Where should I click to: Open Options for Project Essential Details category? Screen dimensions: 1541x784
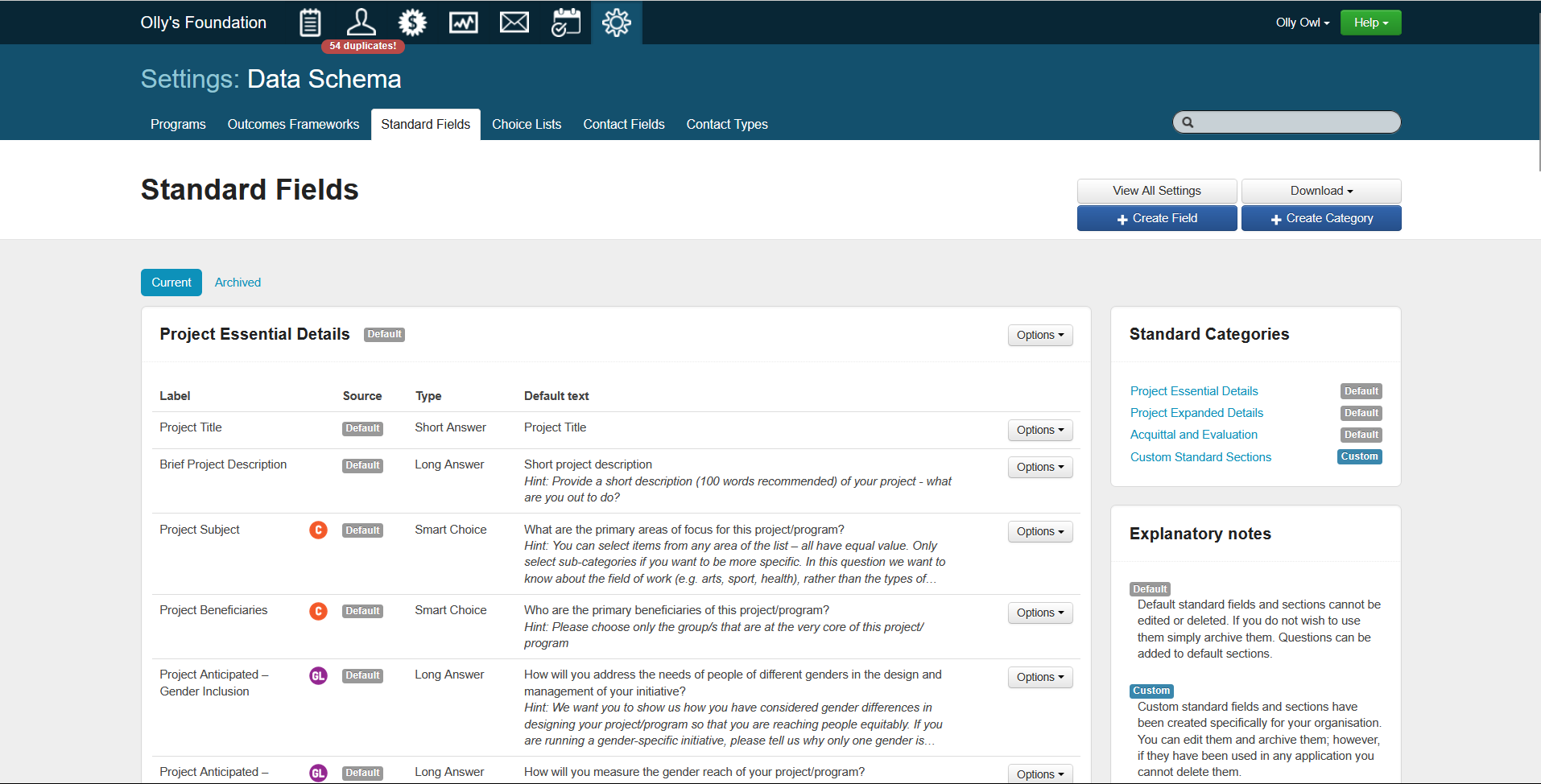[1039, 335]
